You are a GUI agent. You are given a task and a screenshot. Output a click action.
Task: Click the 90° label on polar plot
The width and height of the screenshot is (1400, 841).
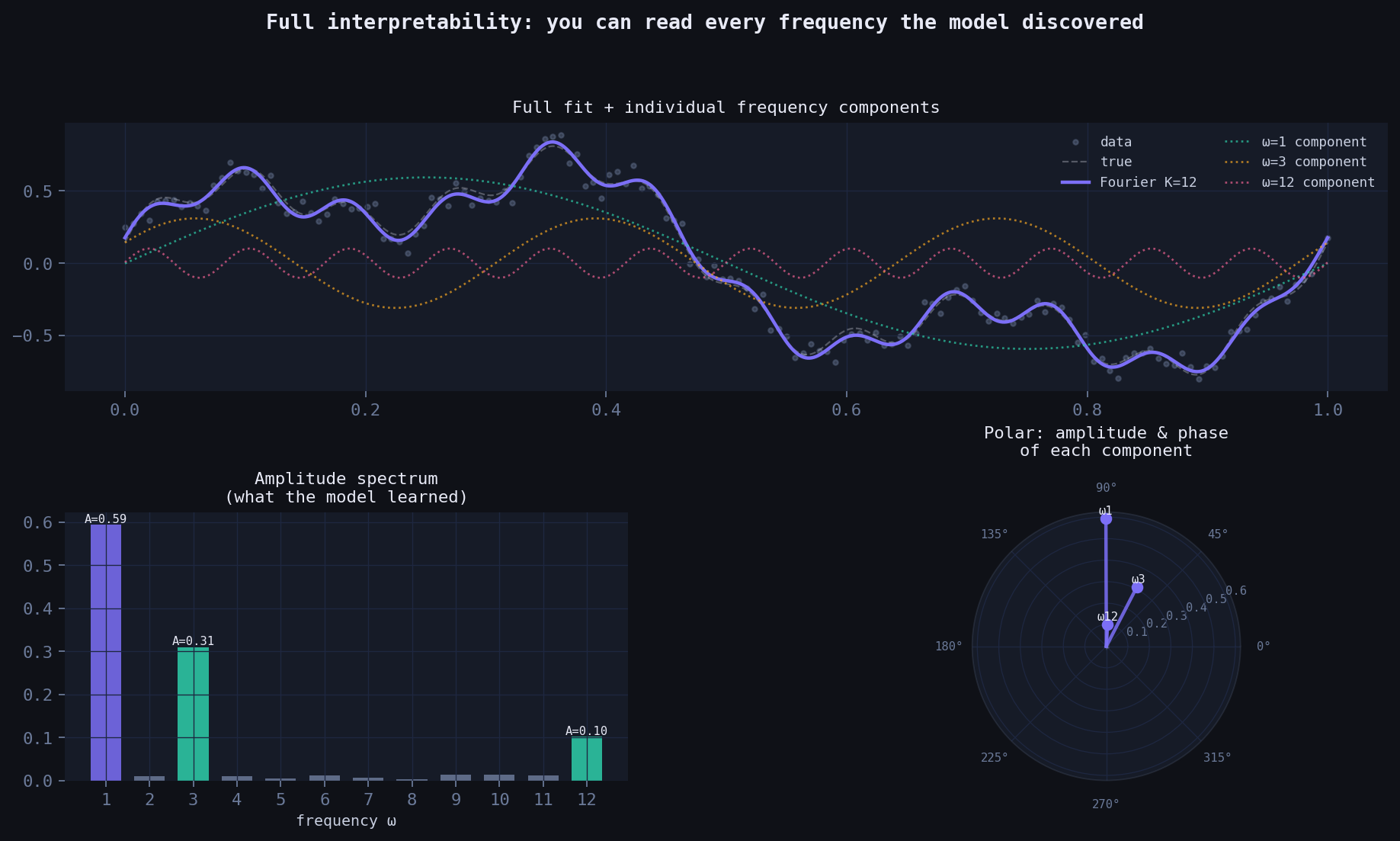(x=1106, y=488)
